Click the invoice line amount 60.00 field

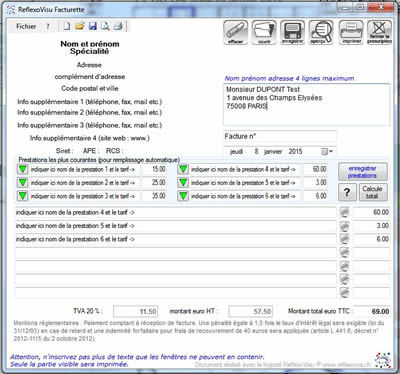[371, 212]
